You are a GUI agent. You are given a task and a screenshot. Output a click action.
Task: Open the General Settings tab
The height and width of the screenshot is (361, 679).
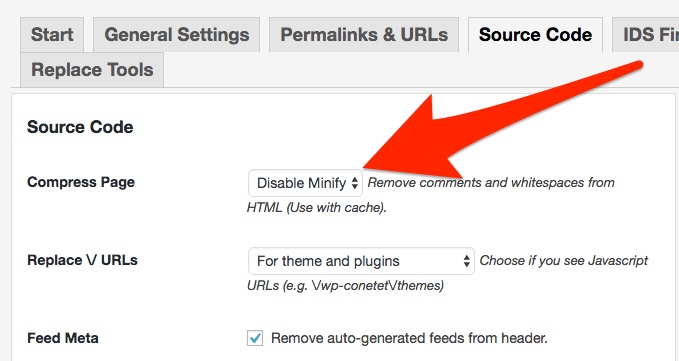click(x=177, y=35)
